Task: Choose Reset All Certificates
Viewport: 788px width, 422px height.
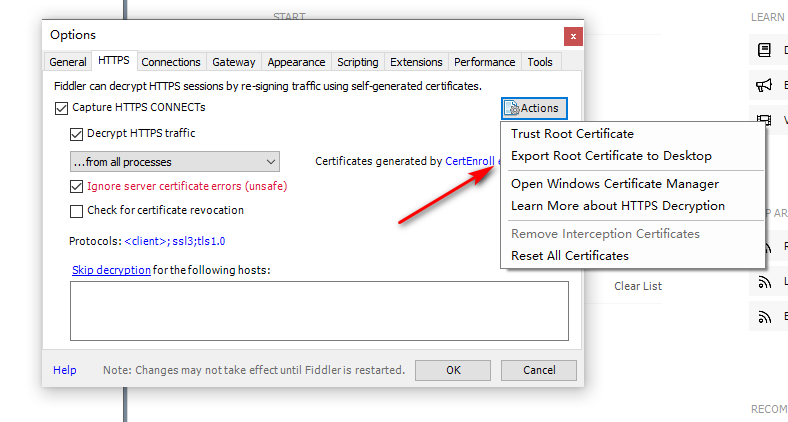Action: pyautogui.click(x=633, y=256)
